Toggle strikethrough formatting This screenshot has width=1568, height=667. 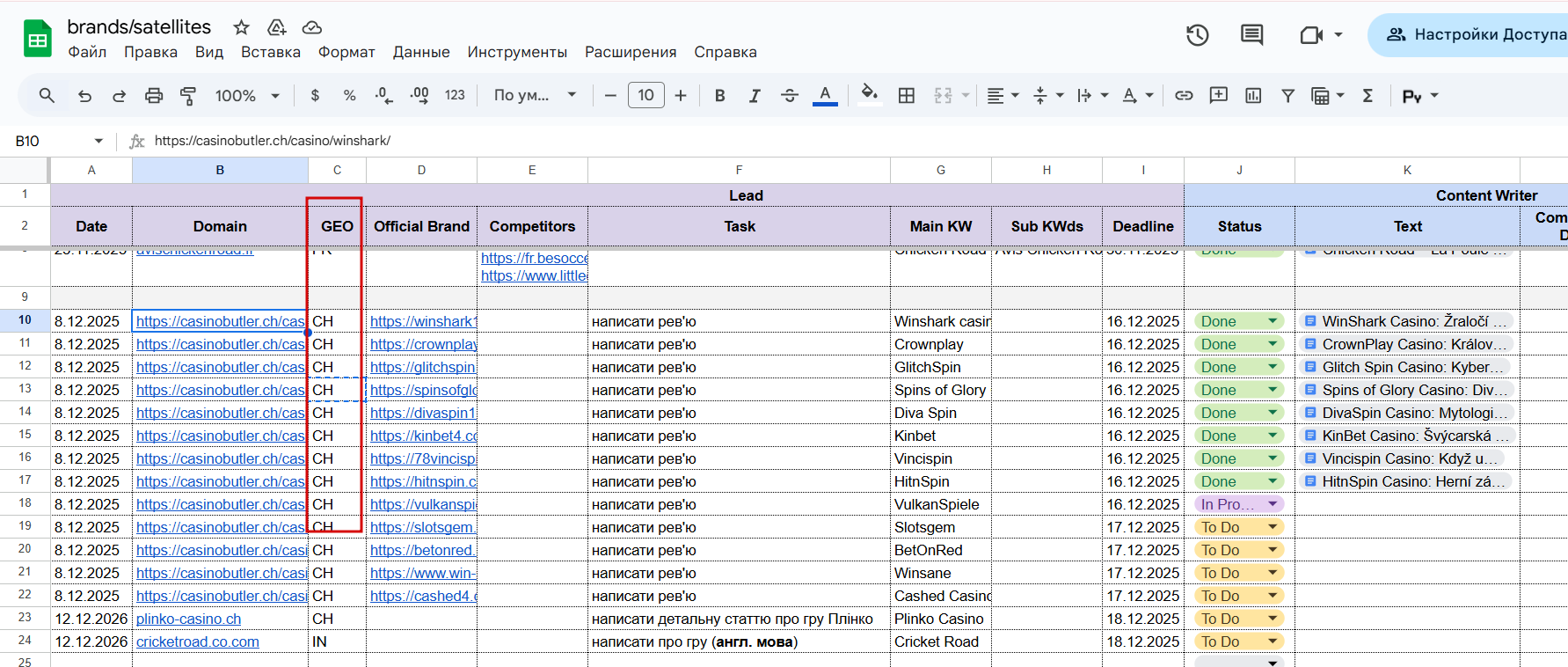click(x=789, y=96)
